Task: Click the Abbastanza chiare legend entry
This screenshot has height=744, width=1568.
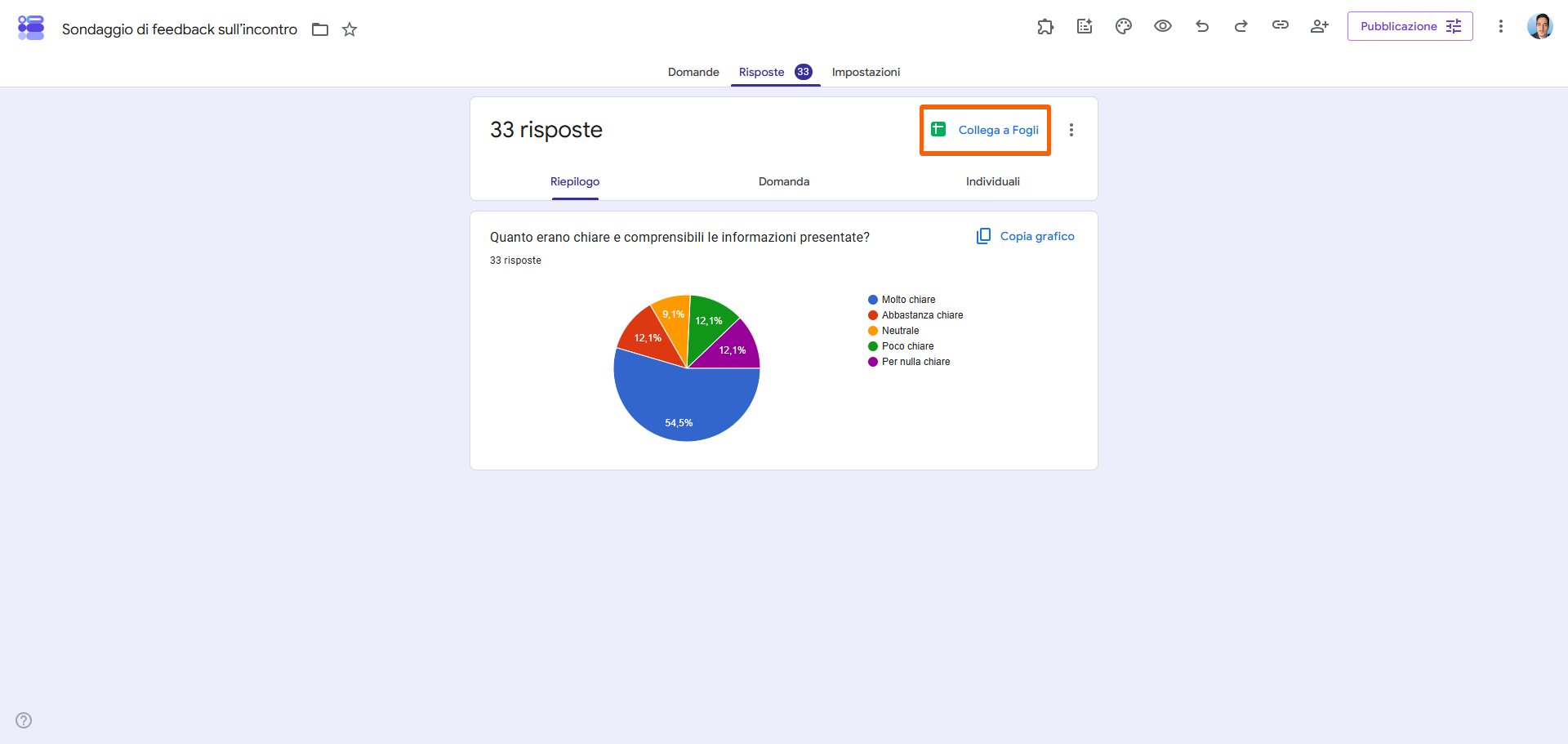Action: click(x=915, y=315)
